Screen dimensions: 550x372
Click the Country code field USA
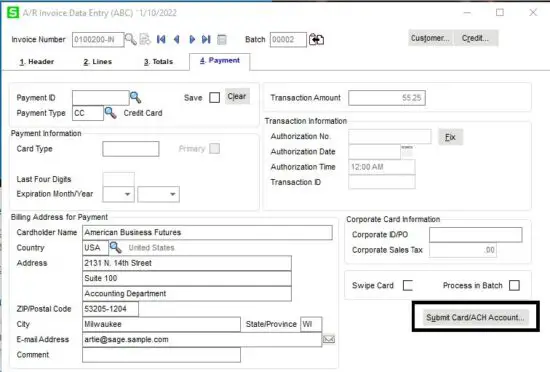pos(95,248)
